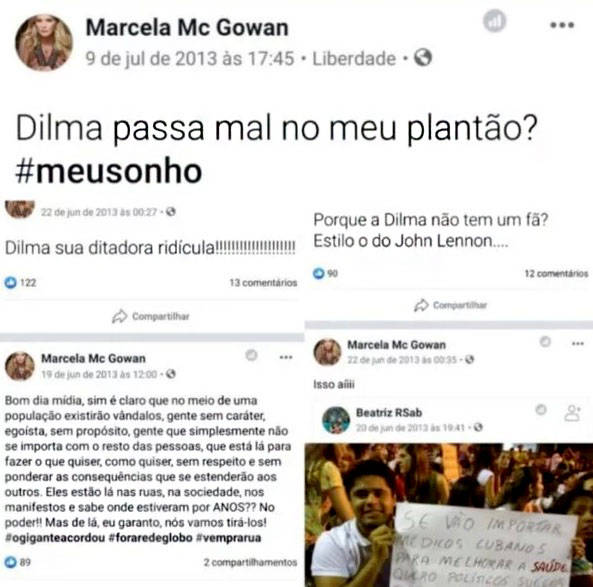
Task: Click Compartilhar under the ditadora post
Action: click(151, 316)
